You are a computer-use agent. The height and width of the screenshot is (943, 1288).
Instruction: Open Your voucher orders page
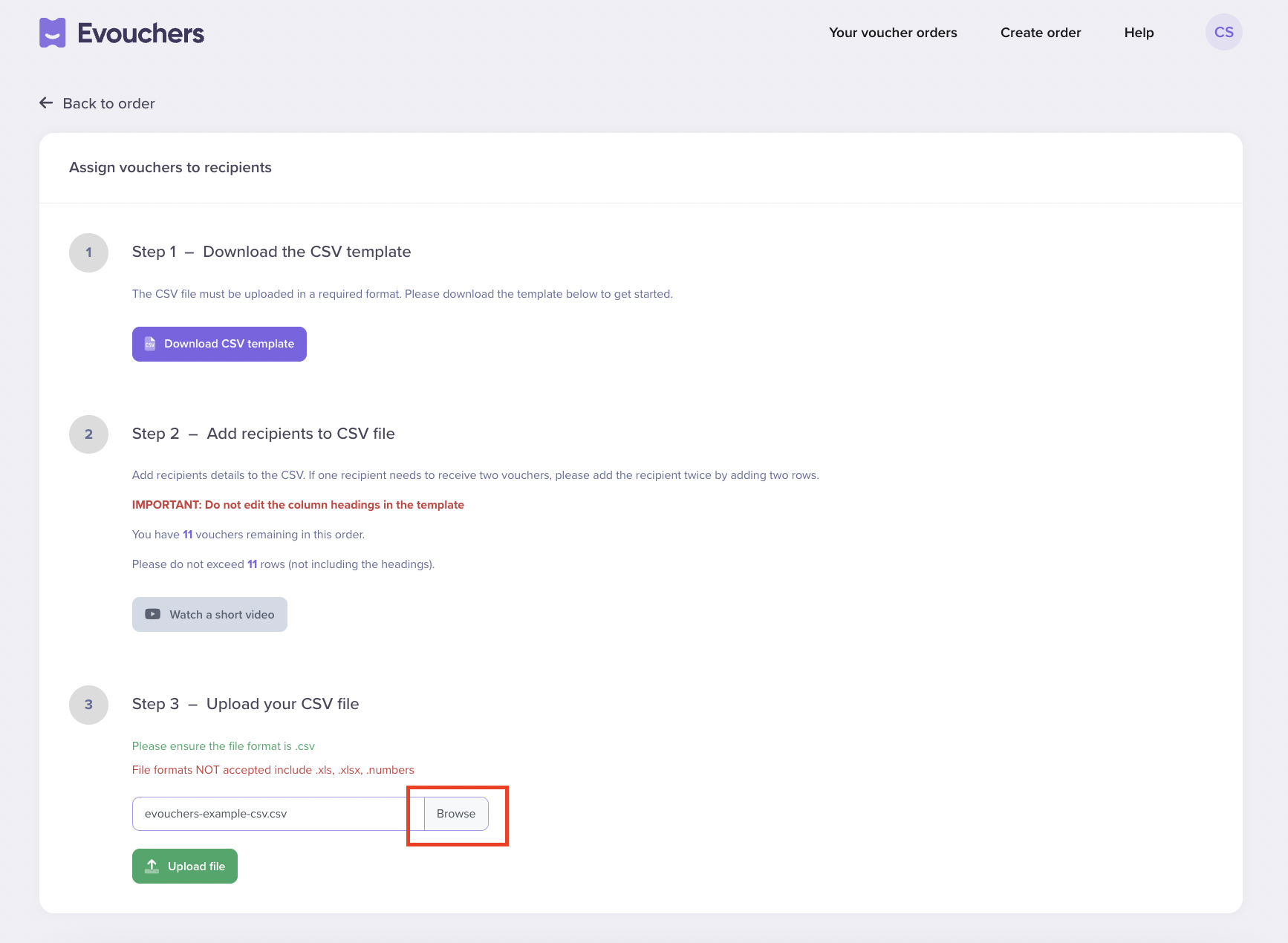893,33
